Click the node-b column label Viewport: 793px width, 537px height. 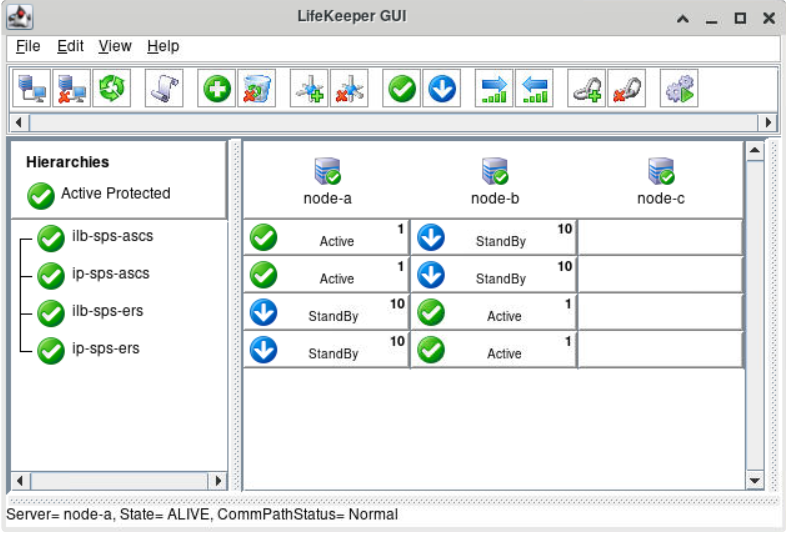click(495, 198)
